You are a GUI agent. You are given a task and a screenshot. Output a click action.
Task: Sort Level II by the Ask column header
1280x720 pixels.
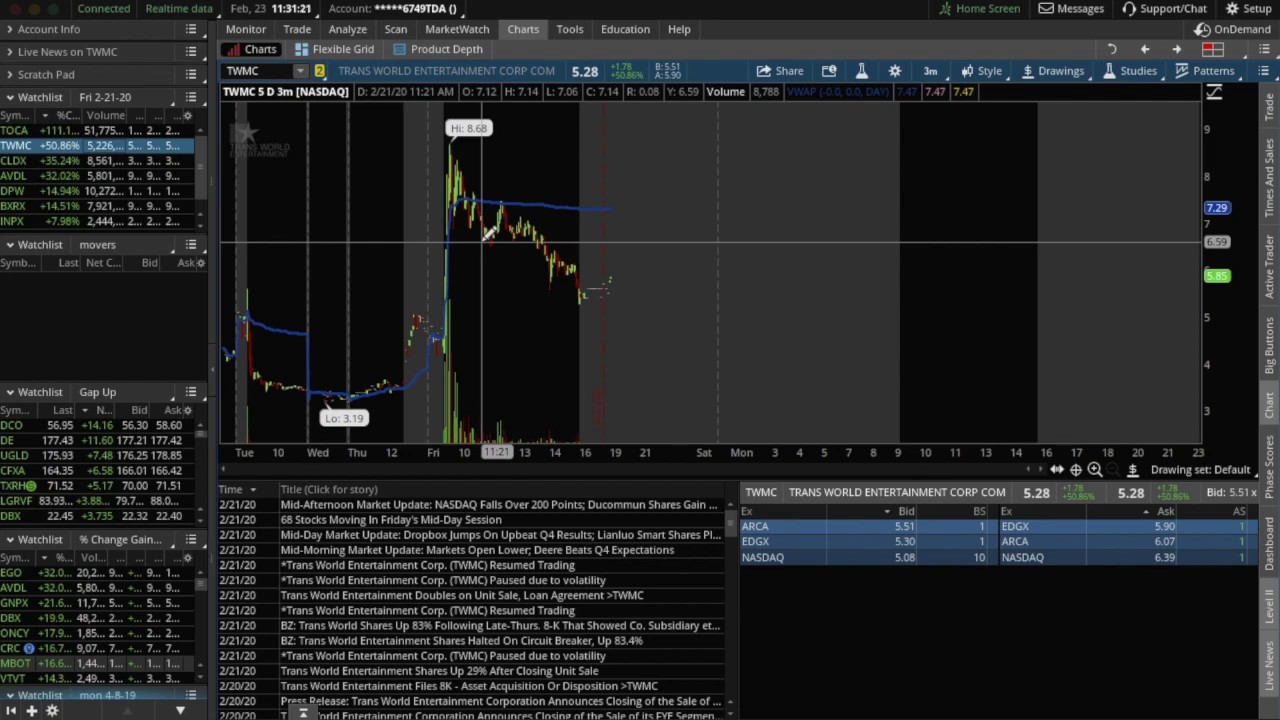(1165, 511)
